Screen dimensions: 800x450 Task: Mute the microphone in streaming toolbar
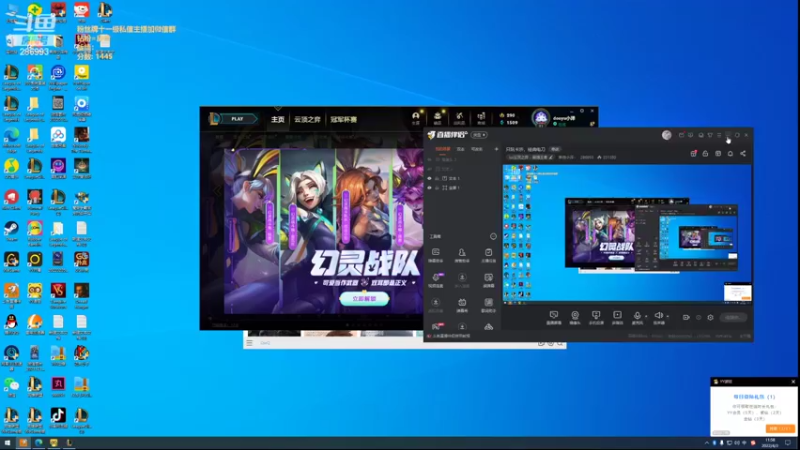click(637, 317)
